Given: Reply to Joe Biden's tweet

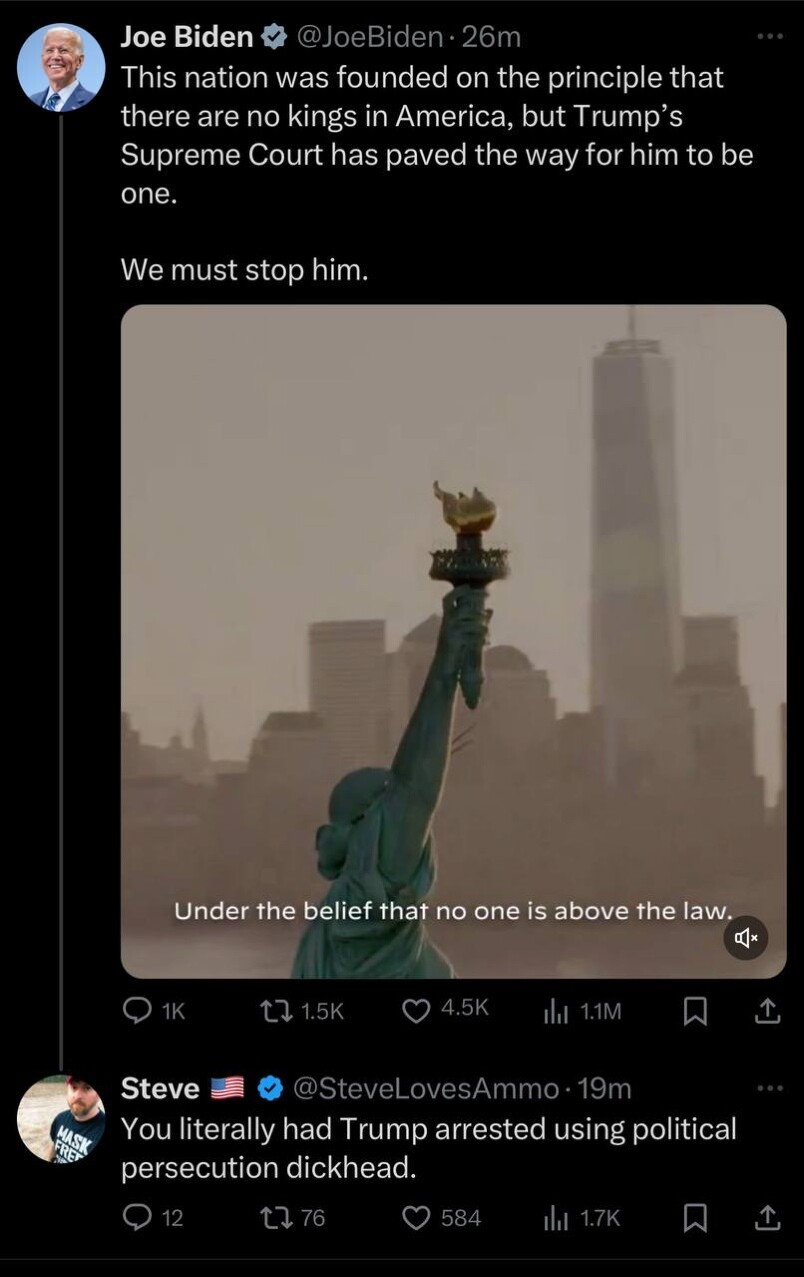Looking at the screenshot, I should 154,1011.
